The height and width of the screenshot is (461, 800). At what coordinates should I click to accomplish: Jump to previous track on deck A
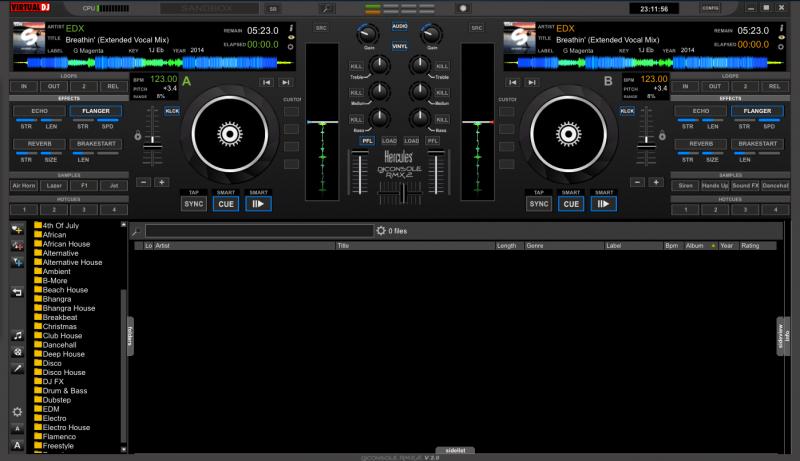point(266,82)
